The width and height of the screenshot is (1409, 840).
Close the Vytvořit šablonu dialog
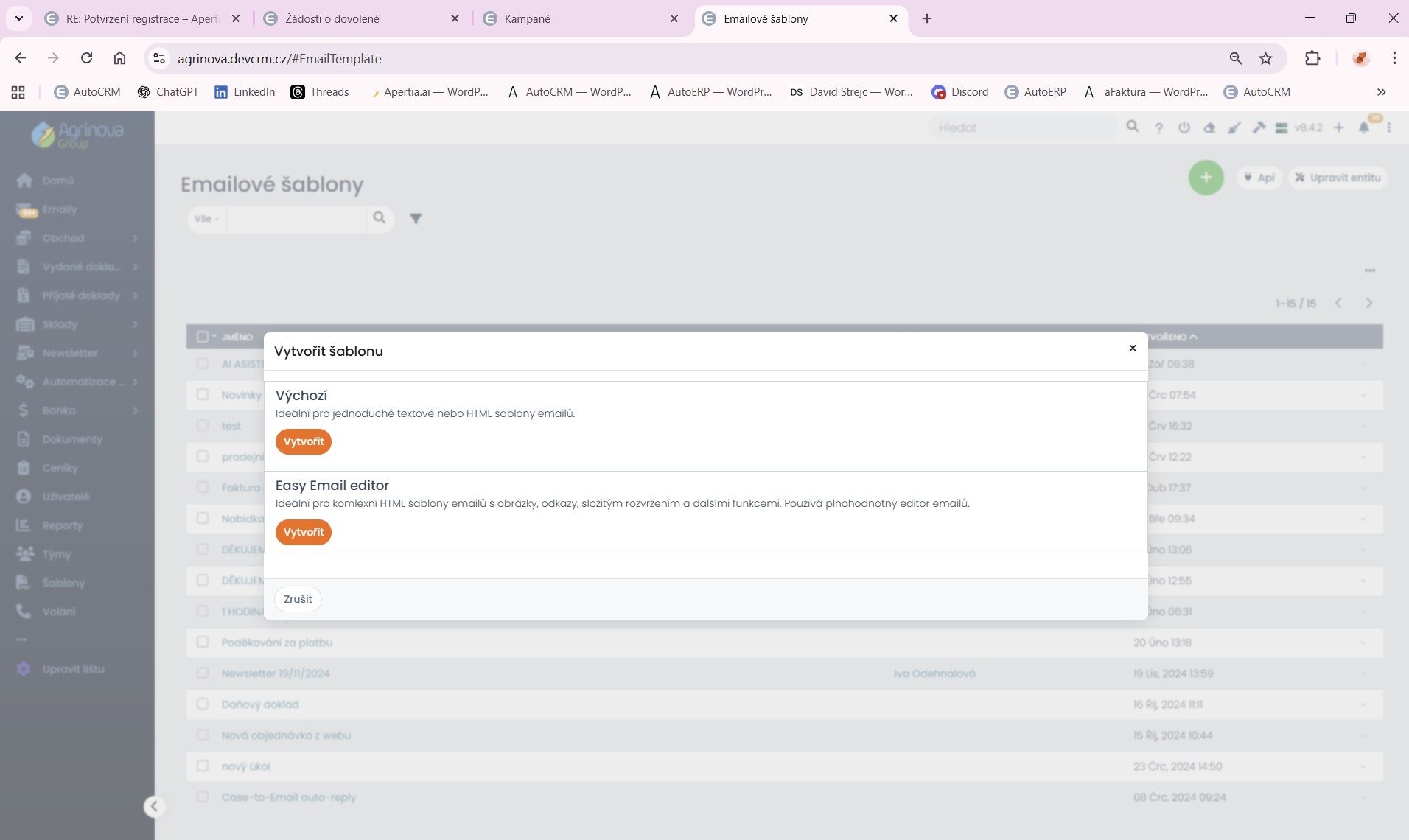point(1133,349)
